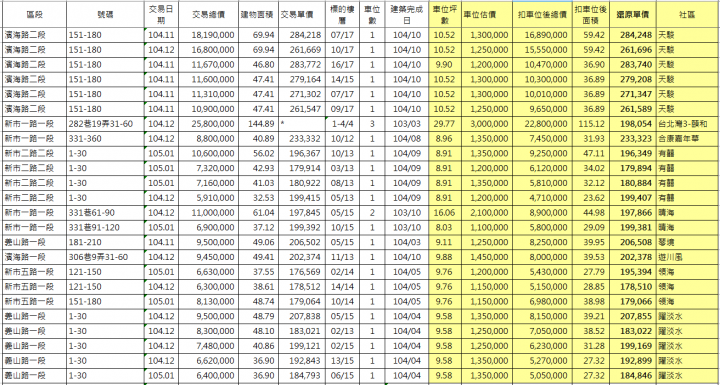Click parking area cell 16.06
Viewport: 720px width, 385px height.
(444, 213)
